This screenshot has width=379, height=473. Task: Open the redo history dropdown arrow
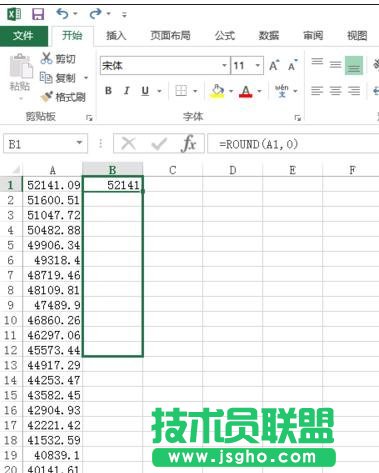point(108,14)
